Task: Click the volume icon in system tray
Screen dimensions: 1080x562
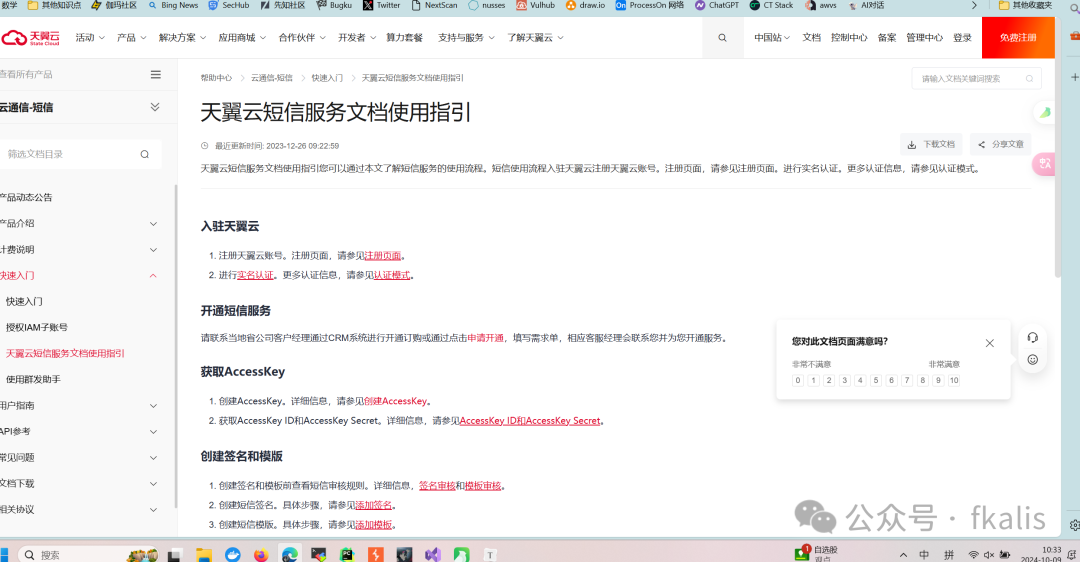Action: (x=989, y=554)
